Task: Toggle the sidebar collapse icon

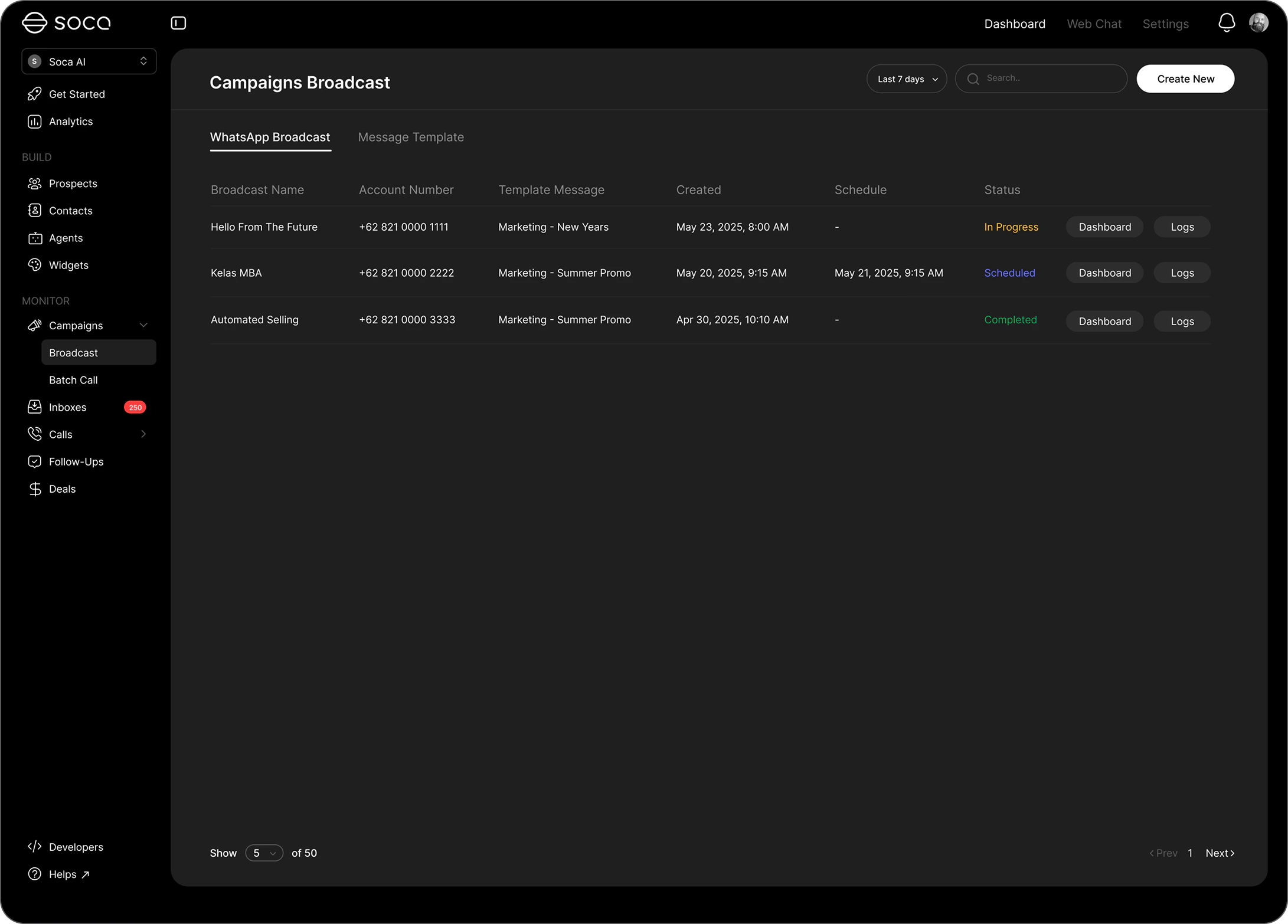Action: (x=178, y=23)
